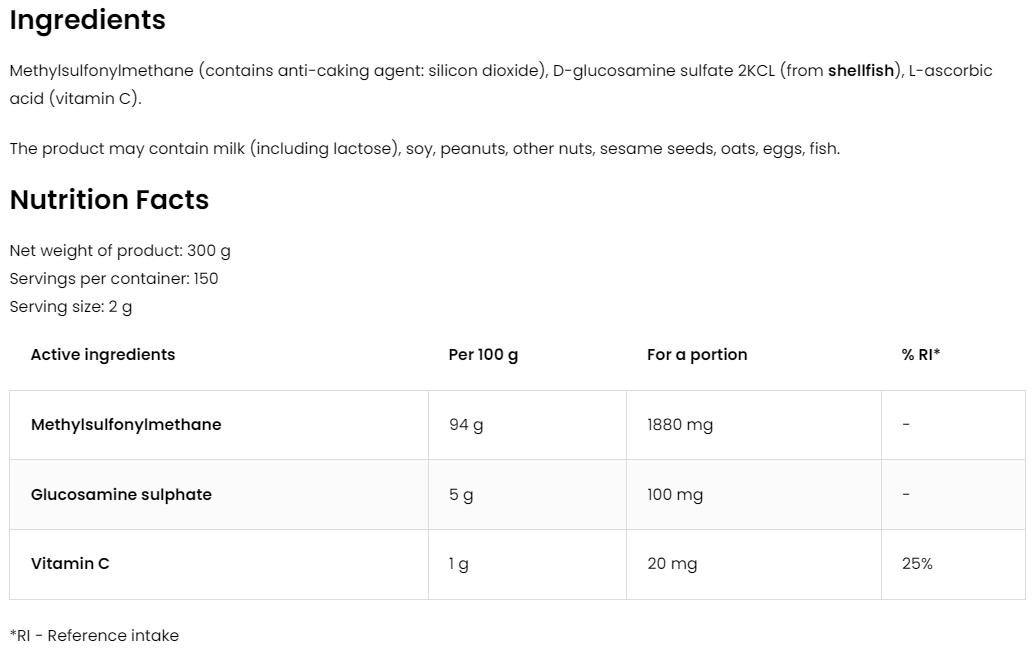
Task: Select the Vitamin C row label
Action: 70,564
